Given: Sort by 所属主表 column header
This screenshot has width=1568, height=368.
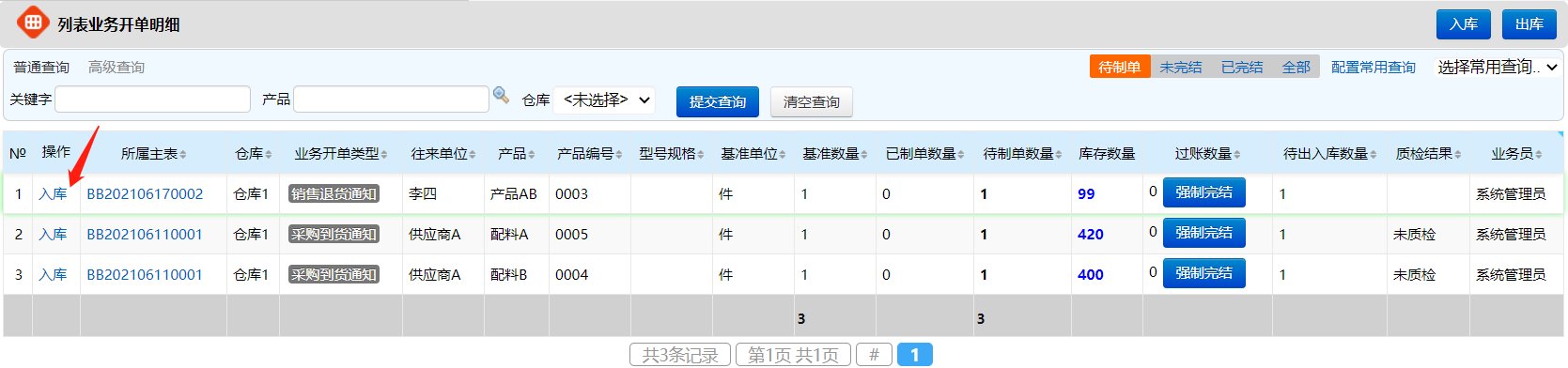Looking at the screenshot, I should [x=153, y=153].
